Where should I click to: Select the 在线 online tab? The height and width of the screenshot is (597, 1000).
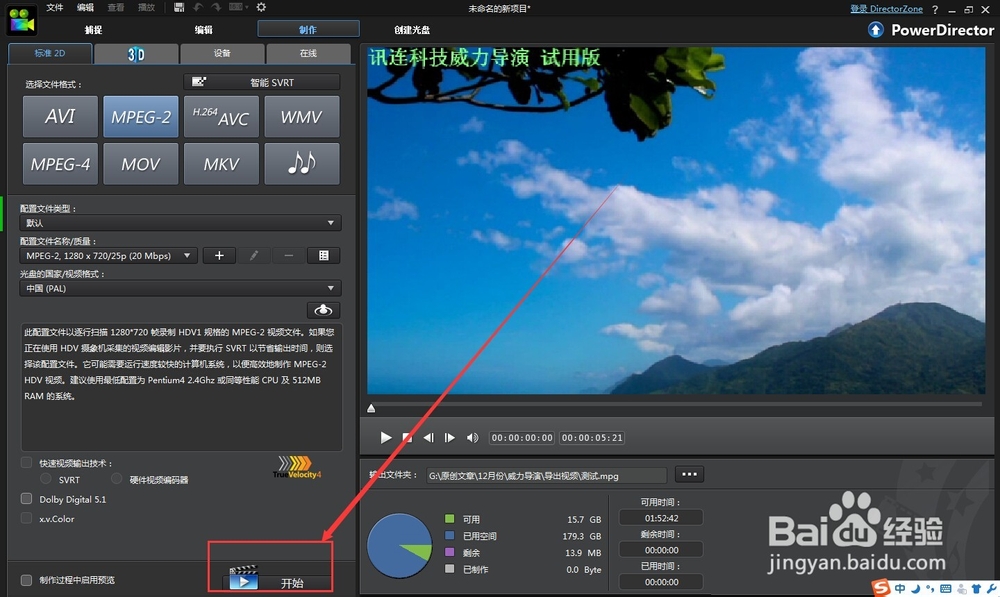tap(309, 54)
